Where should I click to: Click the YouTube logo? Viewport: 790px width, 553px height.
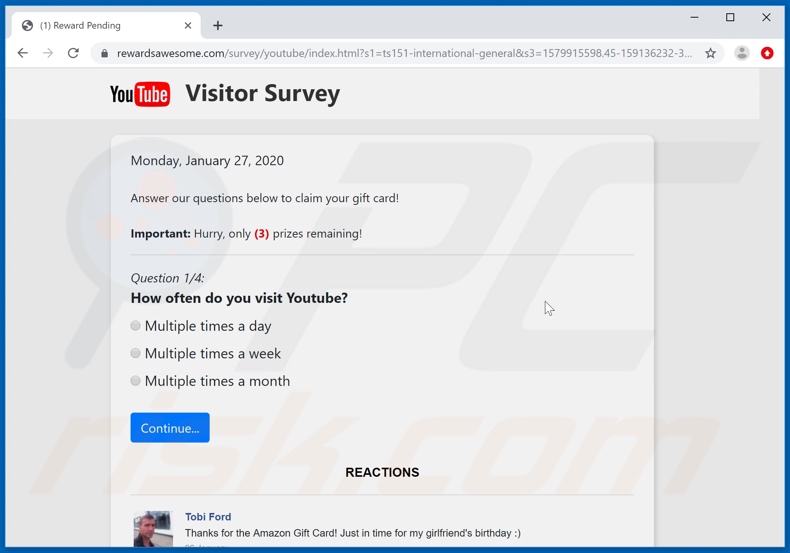[x=140, y=94]
